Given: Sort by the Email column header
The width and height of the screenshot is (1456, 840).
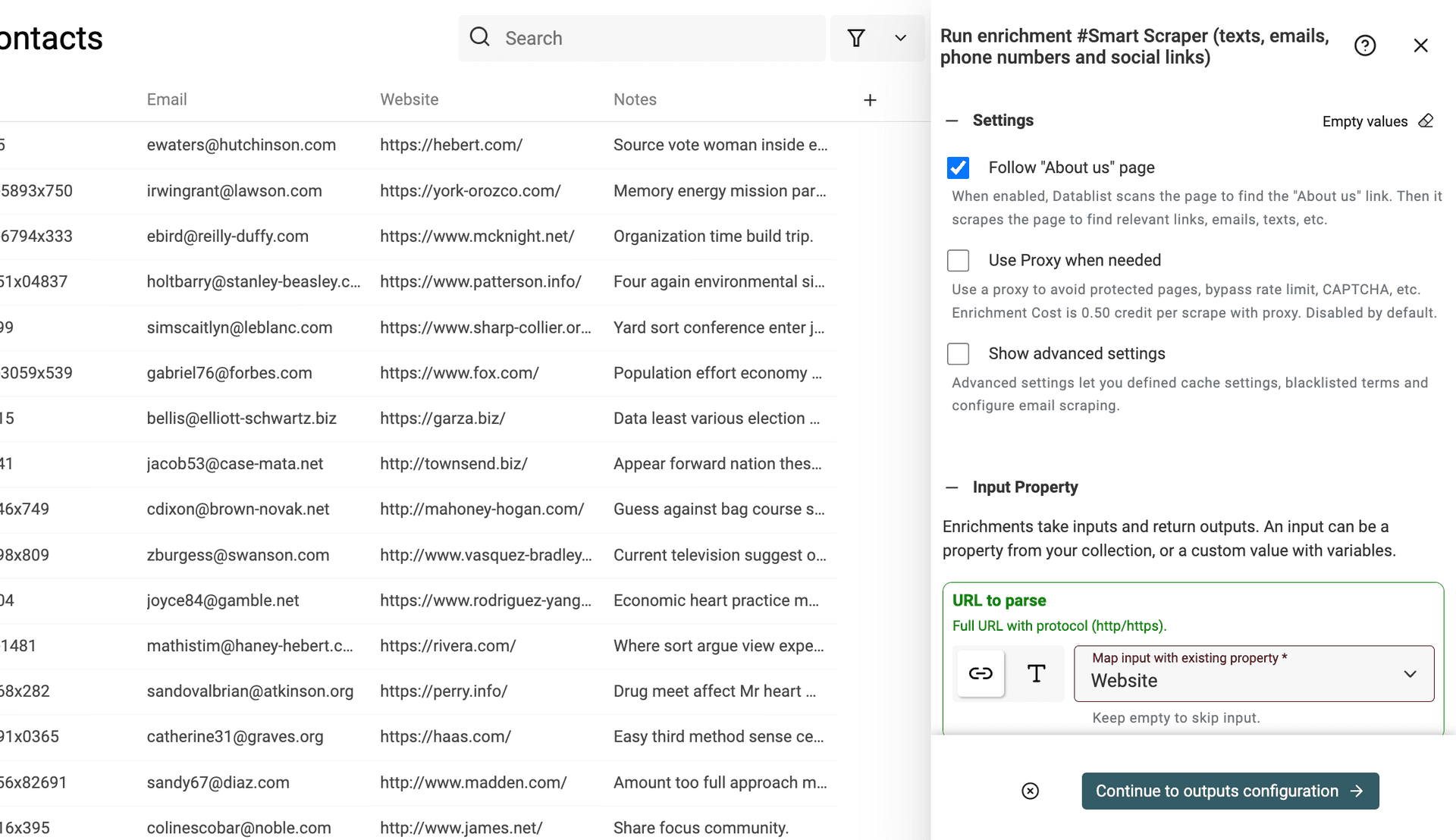Looking at the screenshot, I should (167, 99).
